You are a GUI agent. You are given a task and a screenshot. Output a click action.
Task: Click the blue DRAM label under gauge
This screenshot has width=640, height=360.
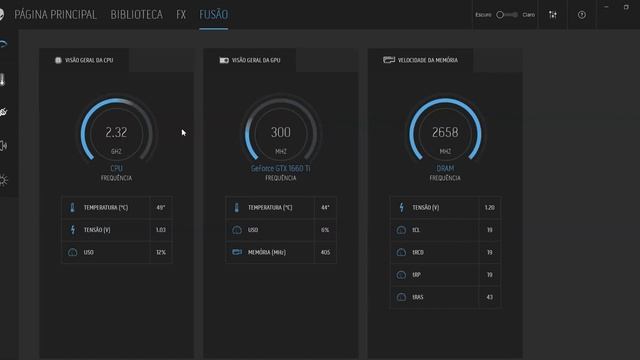[x=445, y=168]
